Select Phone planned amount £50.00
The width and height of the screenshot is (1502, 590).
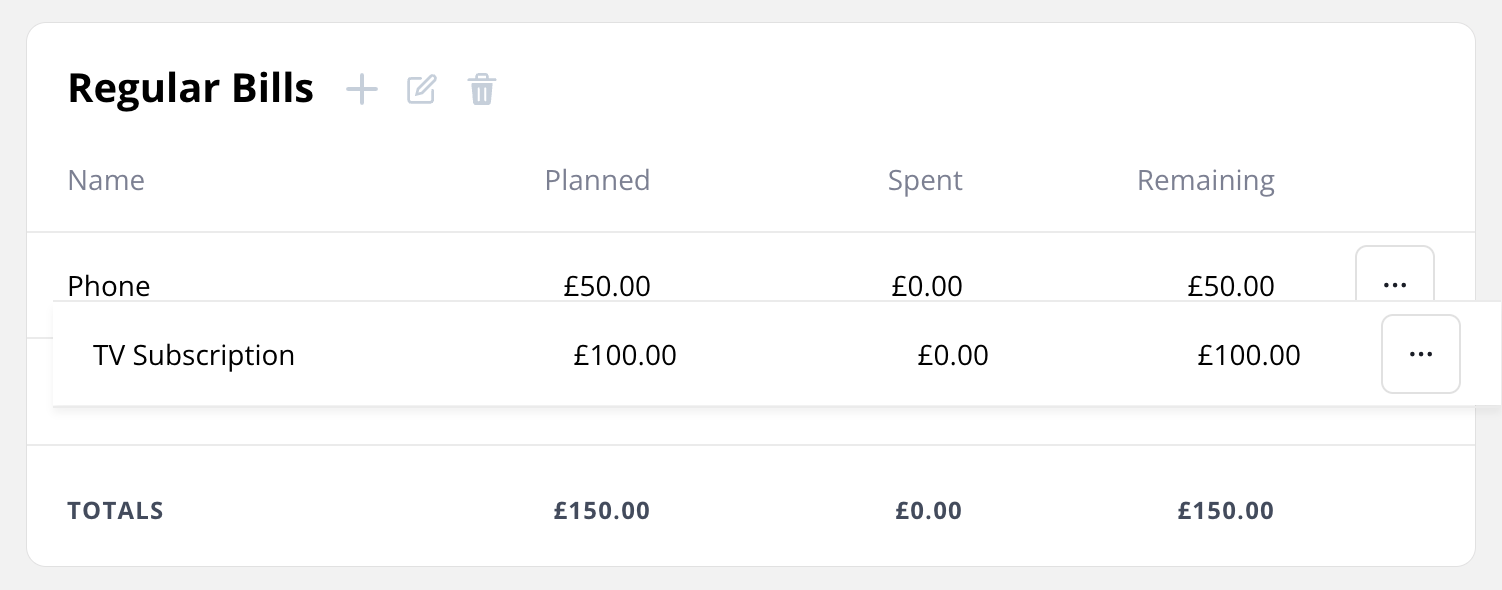pos(607,287)
